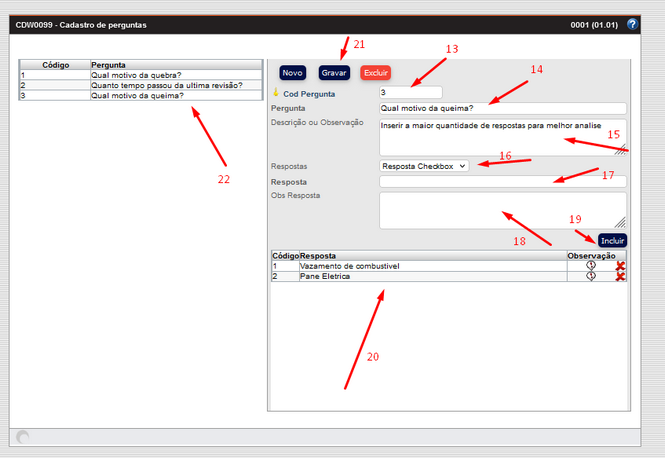View observation for 'Vazamento de combustível'

[x=591, y=266]
